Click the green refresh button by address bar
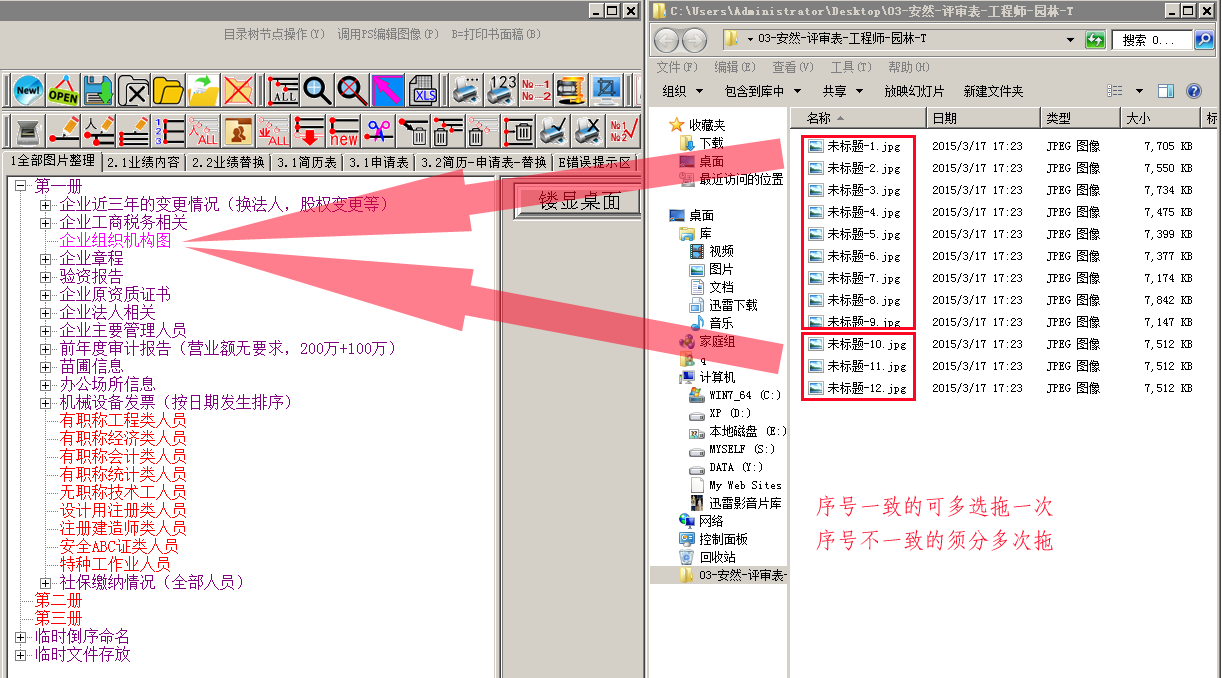The height and width of the screenshot is (678, 1222). [1095, 40]
